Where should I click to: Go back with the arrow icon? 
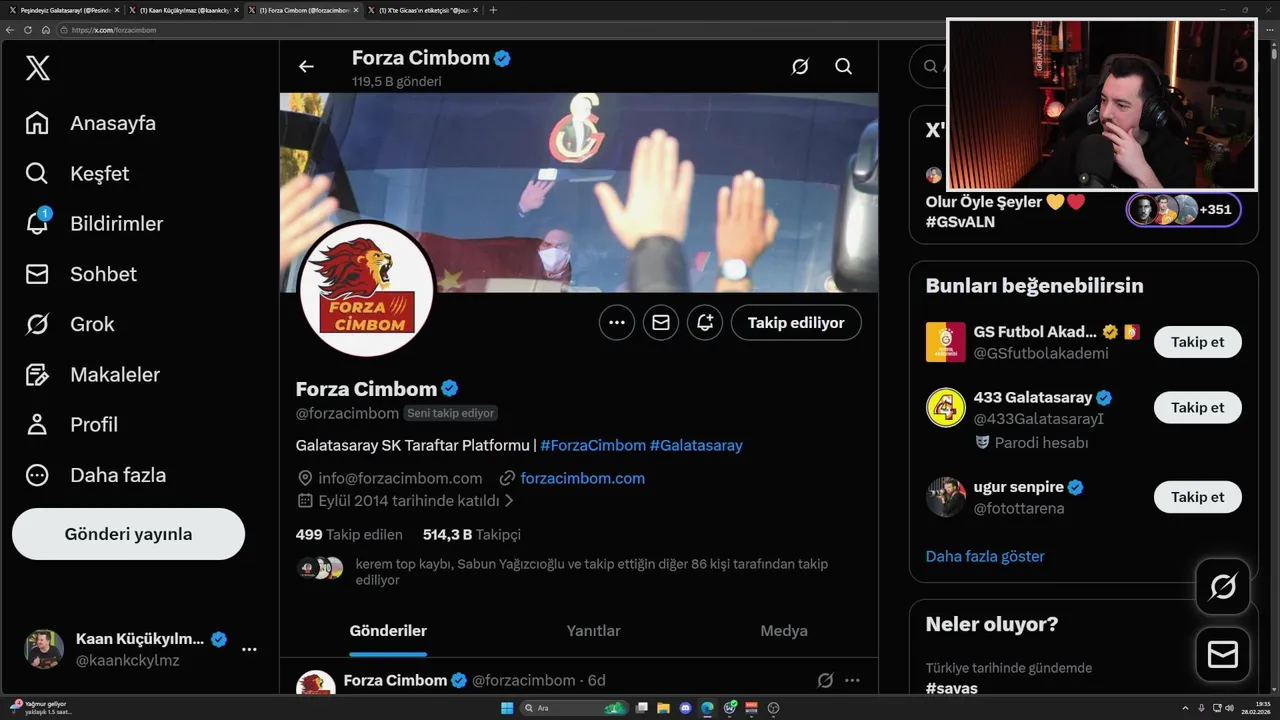click(306, 66)
